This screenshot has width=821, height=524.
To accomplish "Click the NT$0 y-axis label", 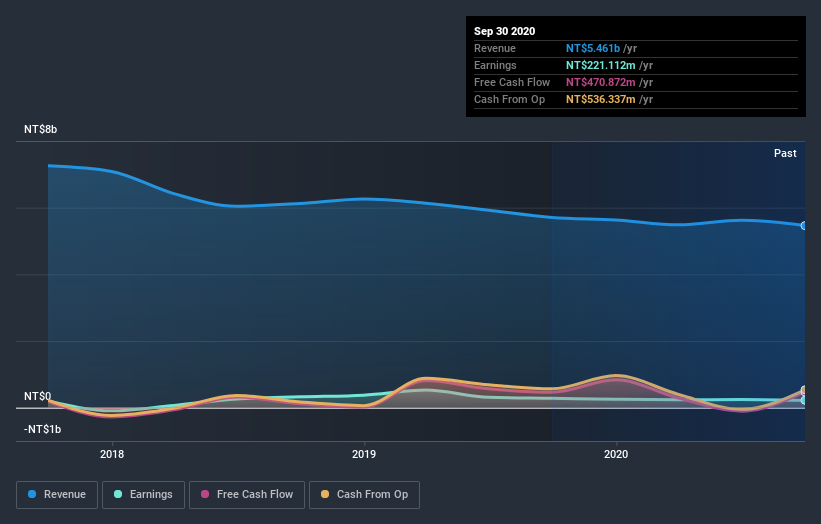I will click(38, 396).
